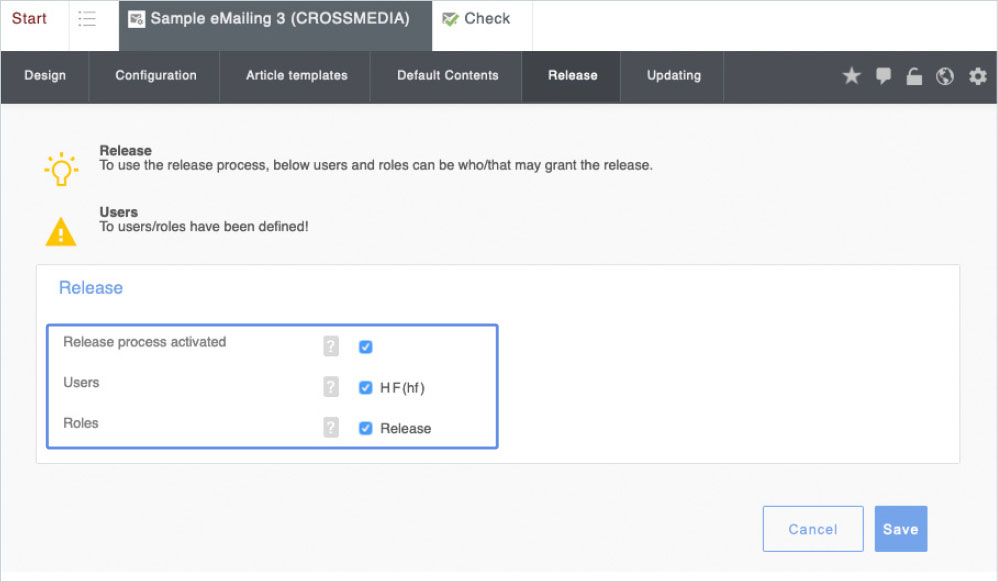This screenshot has width=998, height=582.
Task: Click help icon beside Users
Action: [x=331, y=387]
